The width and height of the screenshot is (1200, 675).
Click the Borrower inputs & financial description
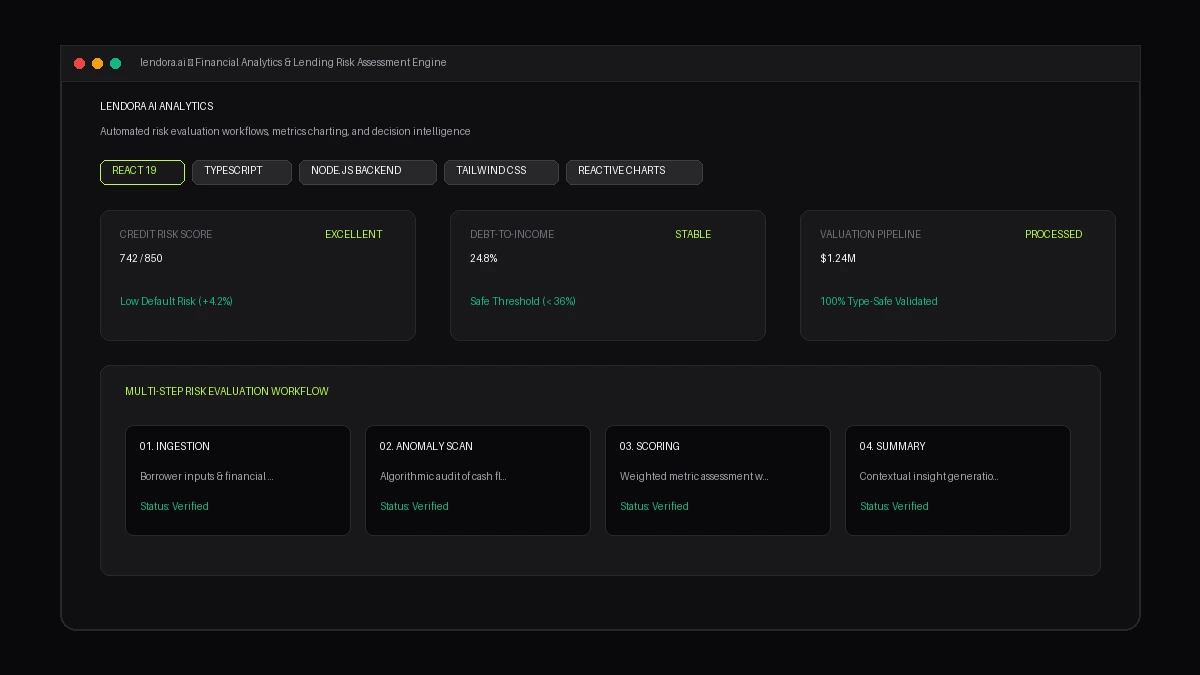[207, 476]
